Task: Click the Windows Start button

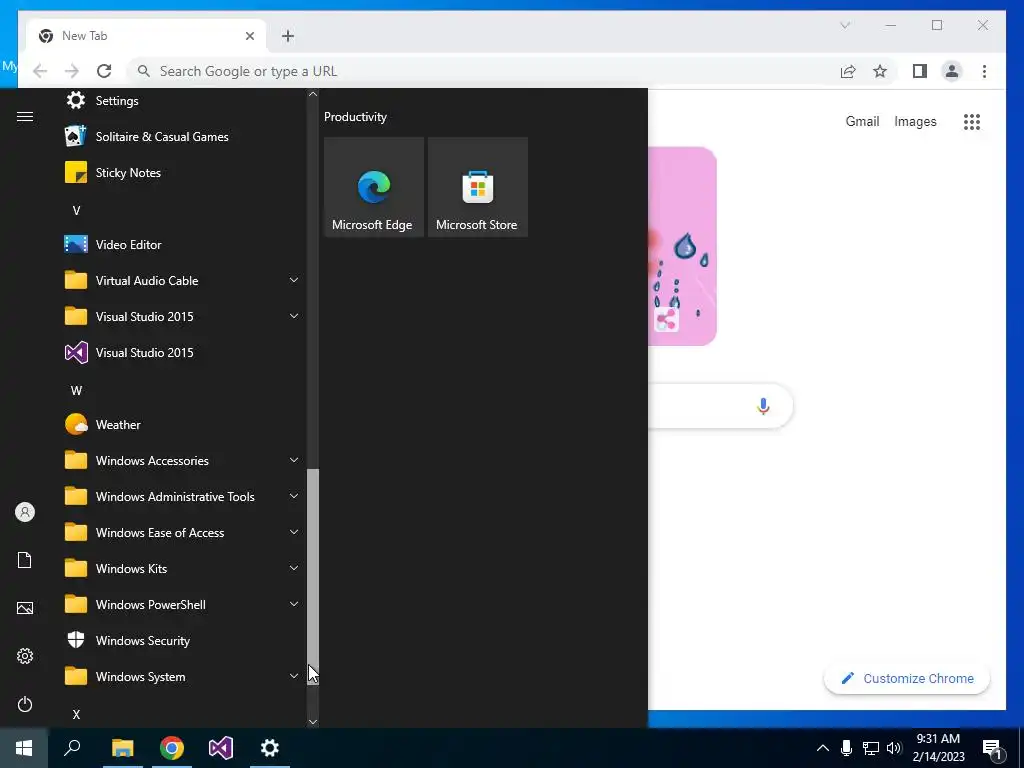Action: [x=24, y=748]
